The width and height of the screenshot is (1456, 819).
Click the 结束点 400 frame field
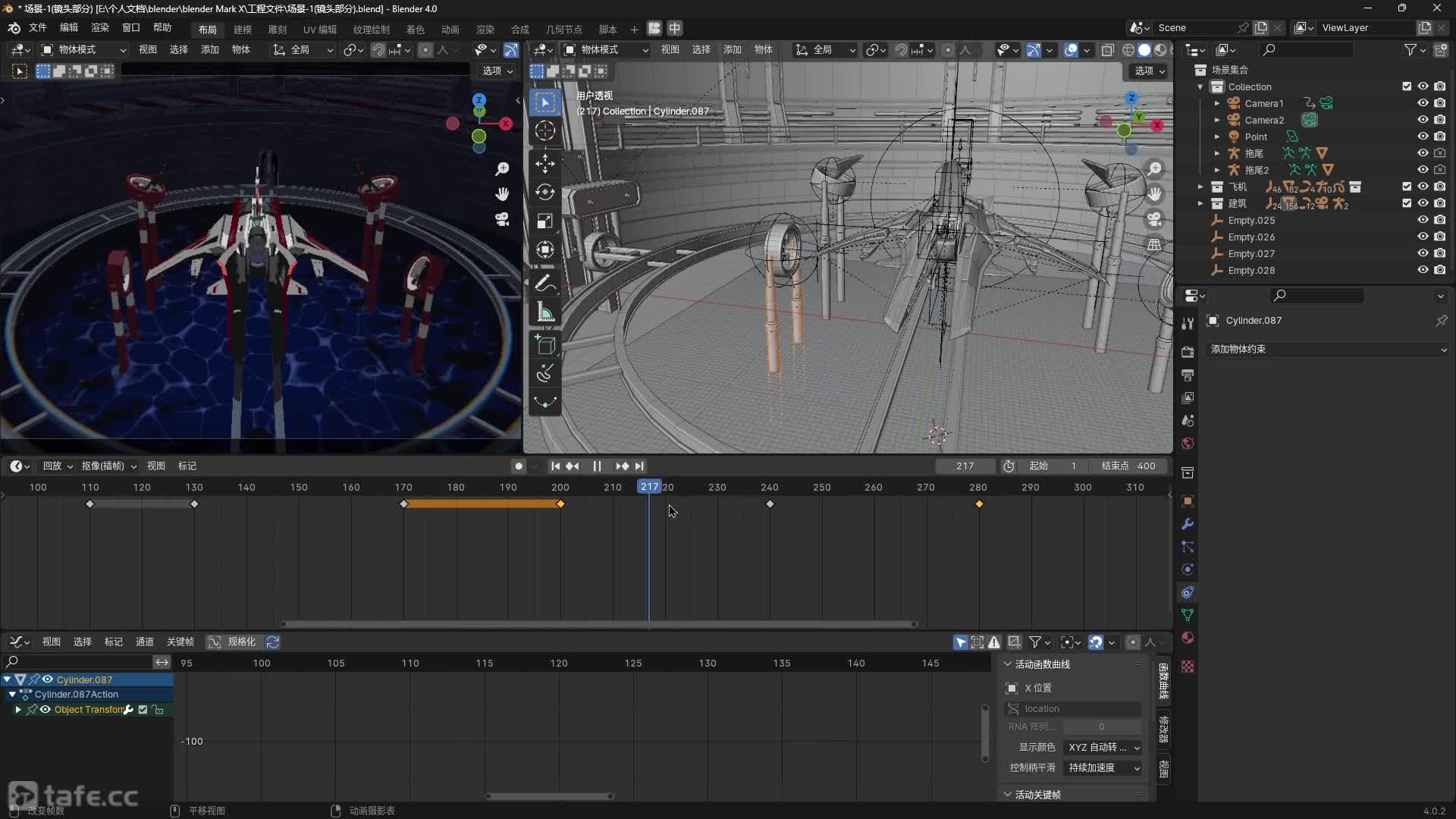(x=1130, y=466)
